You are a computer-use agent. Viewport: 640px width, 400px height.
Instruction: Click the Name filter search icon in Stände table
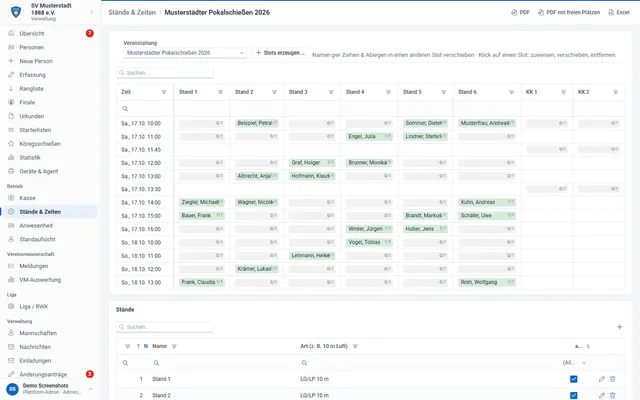156,363
